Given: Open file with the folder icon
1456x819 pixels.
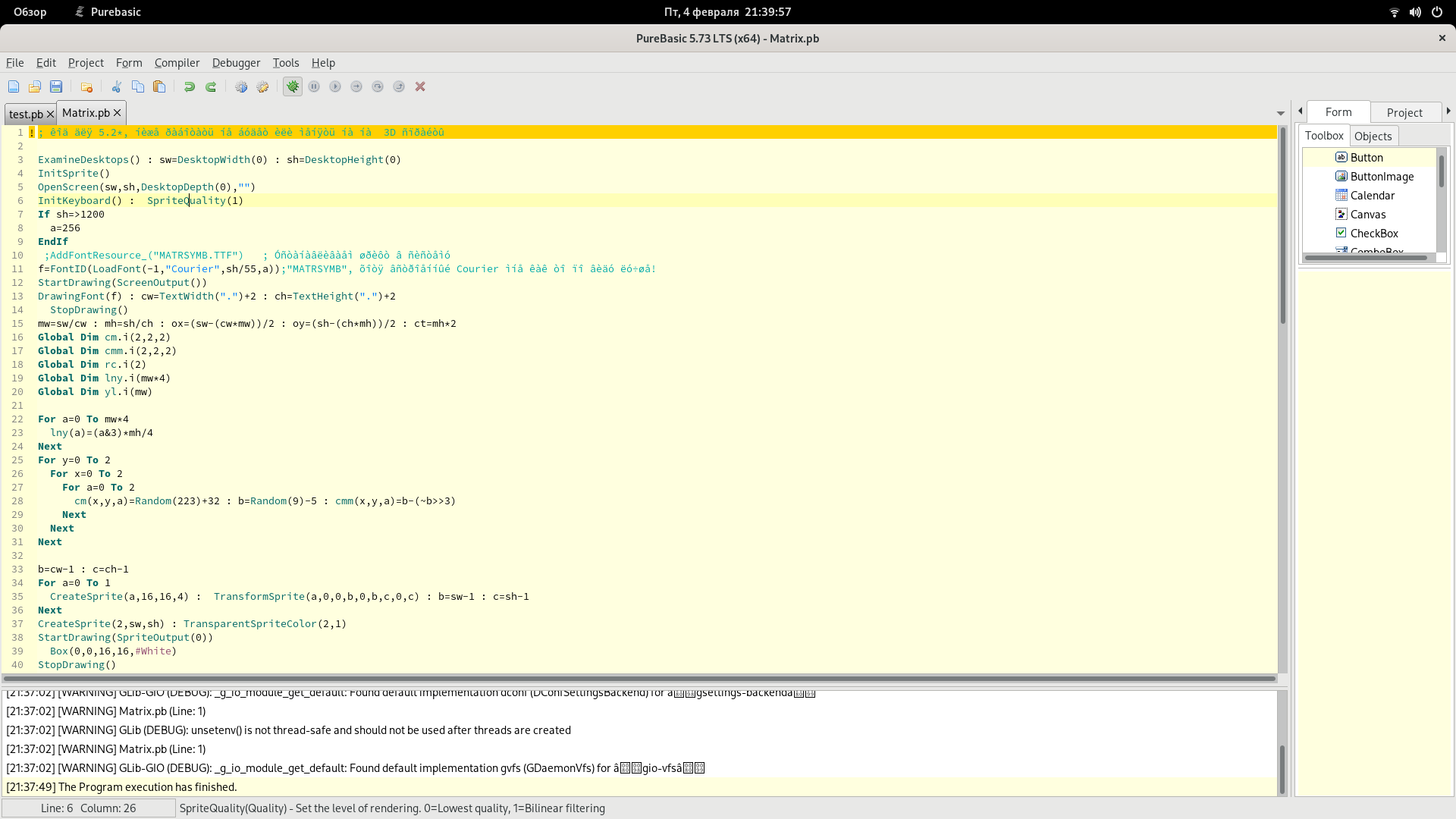Looking at the screenshot, I should click(35, 87).
